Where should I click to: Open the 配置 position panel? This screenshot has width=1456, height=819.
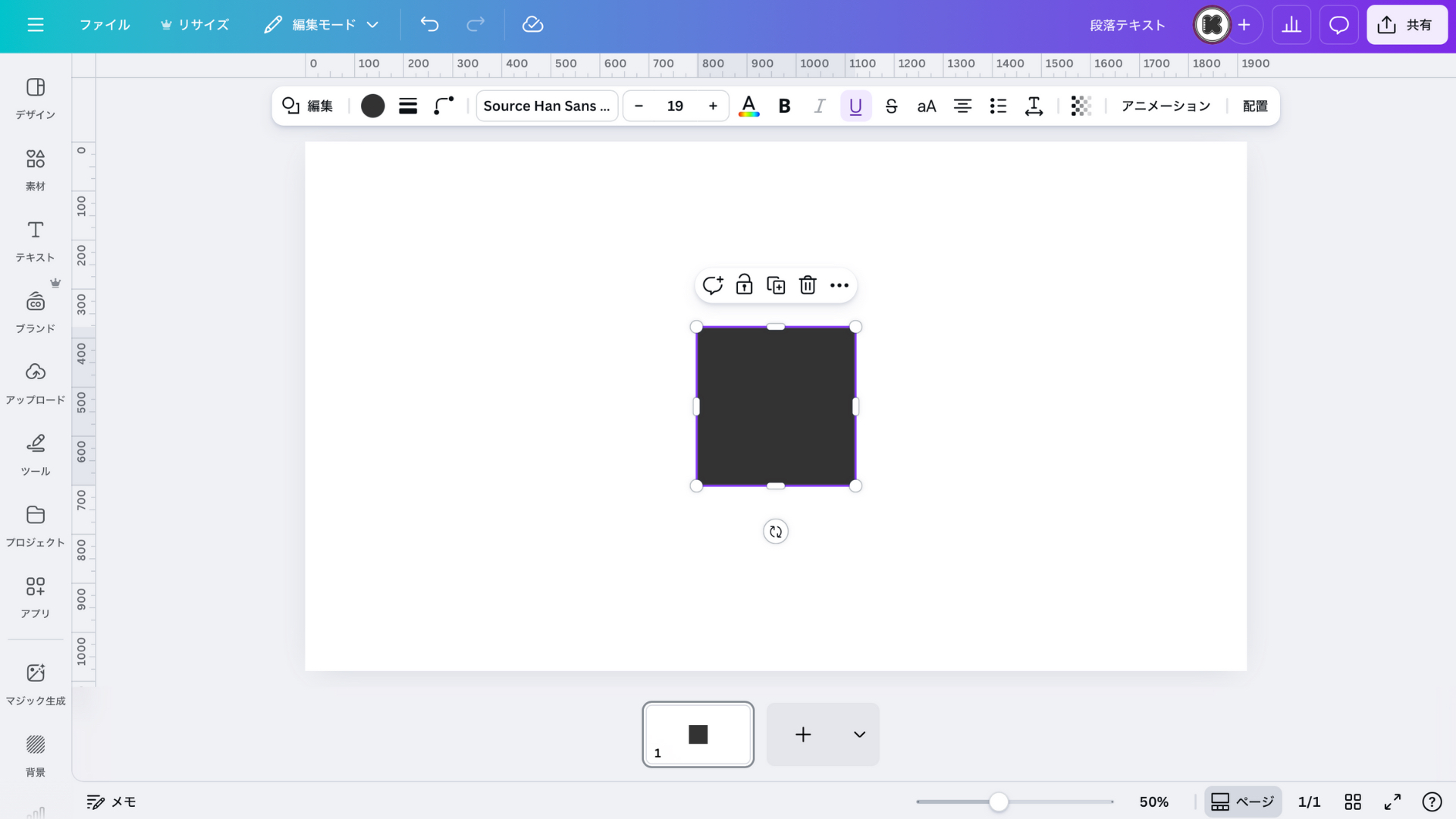(x=1255, y=106)
